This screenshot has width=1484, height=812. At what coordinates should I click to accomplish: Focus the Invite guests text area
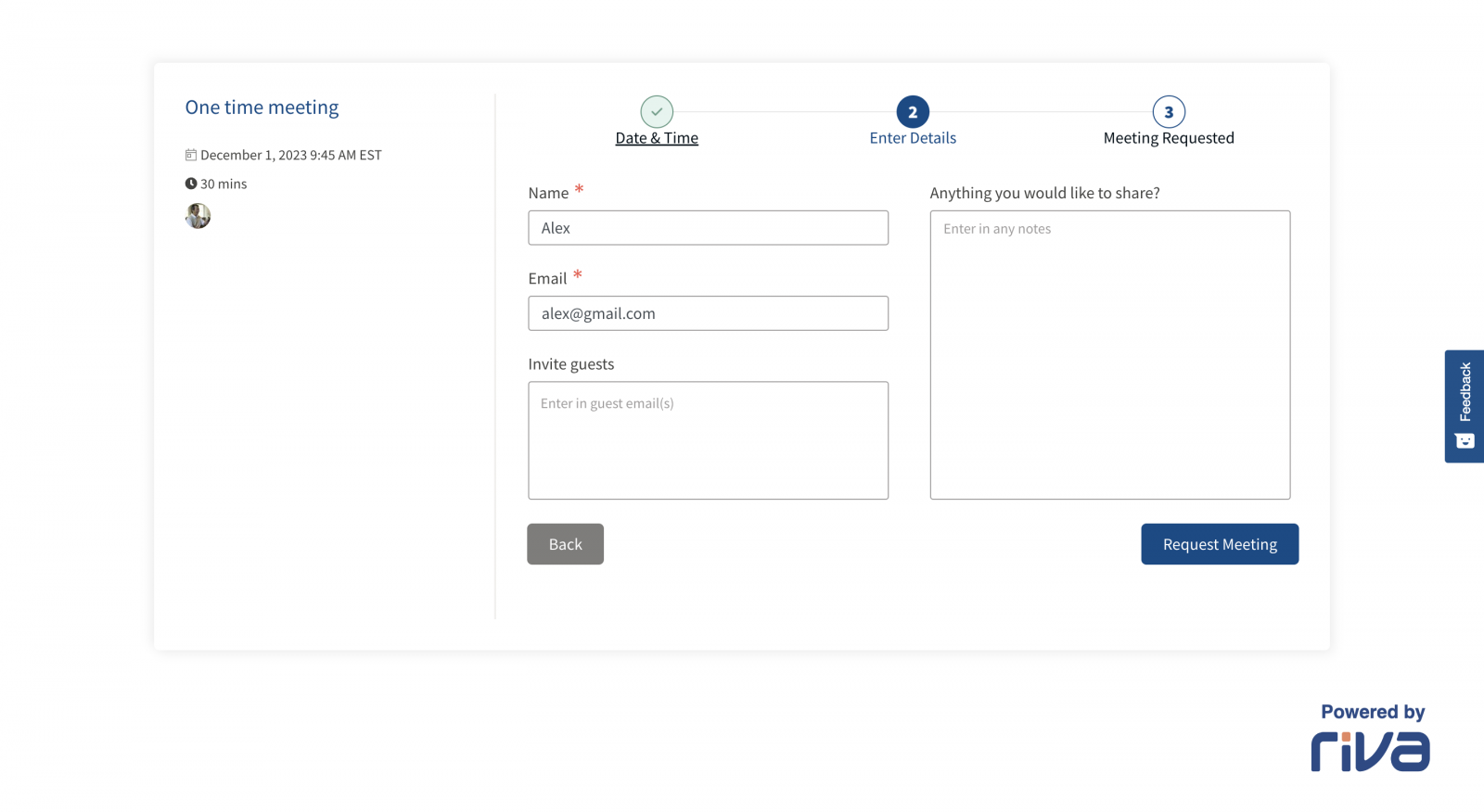point(709,440)
